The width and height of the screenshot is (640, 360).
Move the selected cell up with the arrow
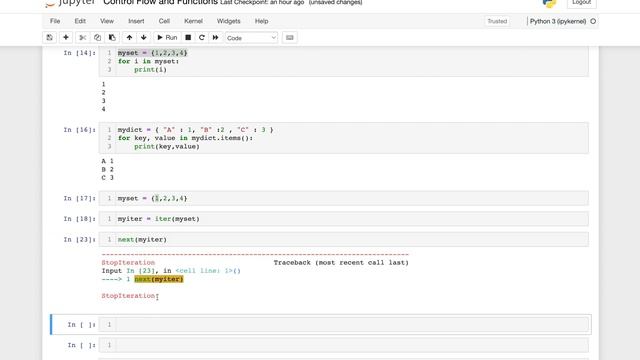pyautogui.click(x=129, y=38)
